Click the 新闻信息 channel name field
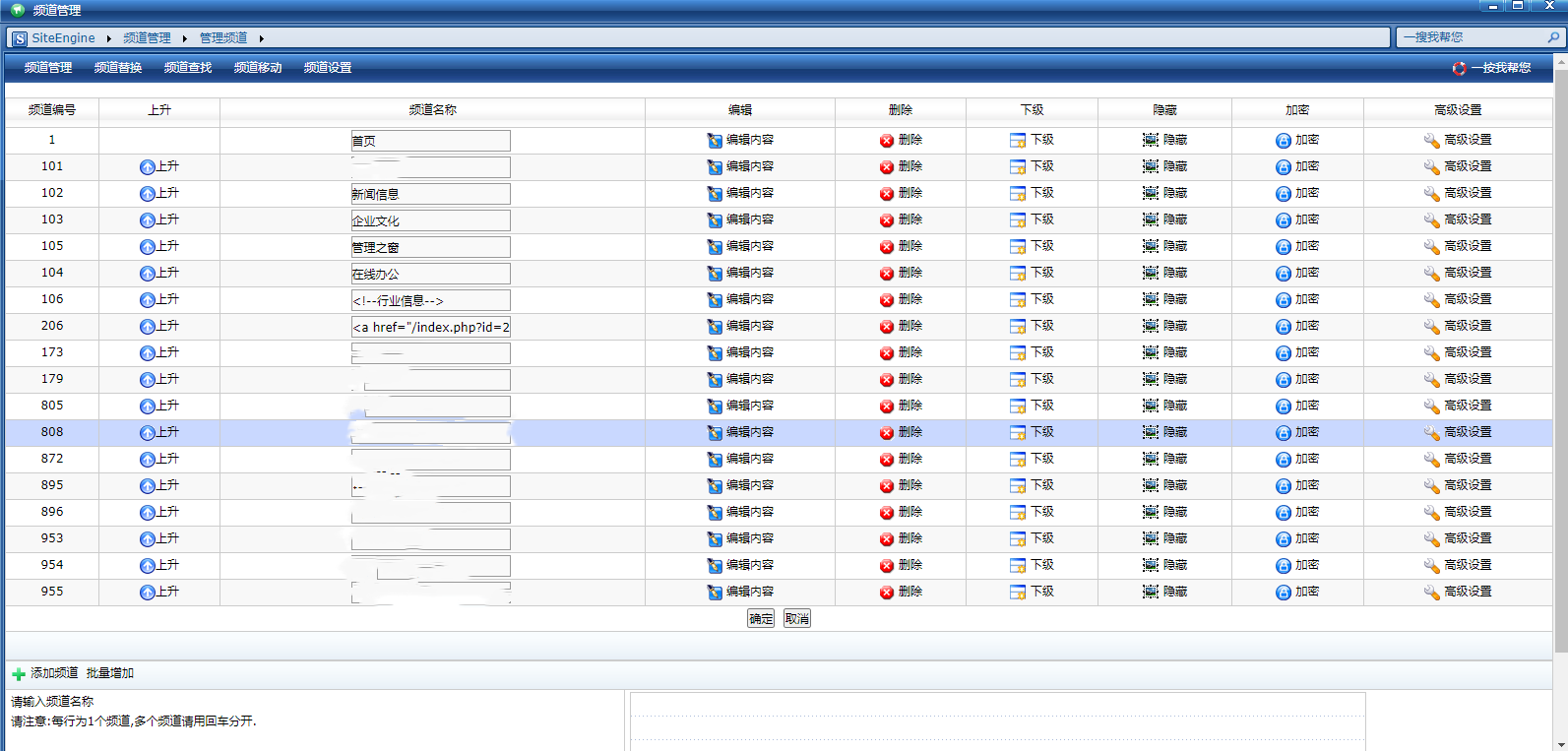The width and height of the screenshot is (1568, 751). (431, 194)
